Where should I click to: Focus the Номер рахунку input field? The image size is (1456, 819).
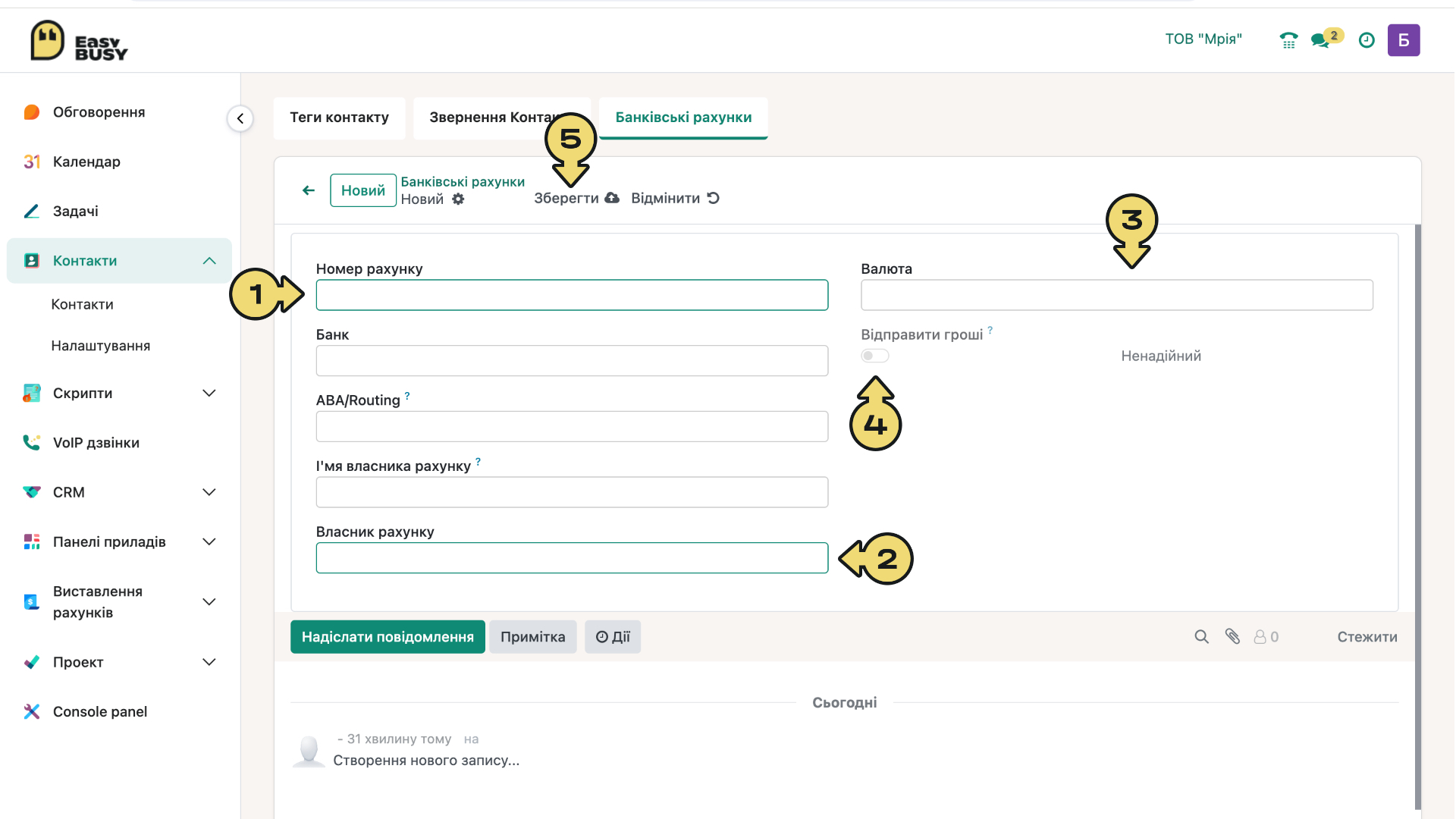coord(572,295)
